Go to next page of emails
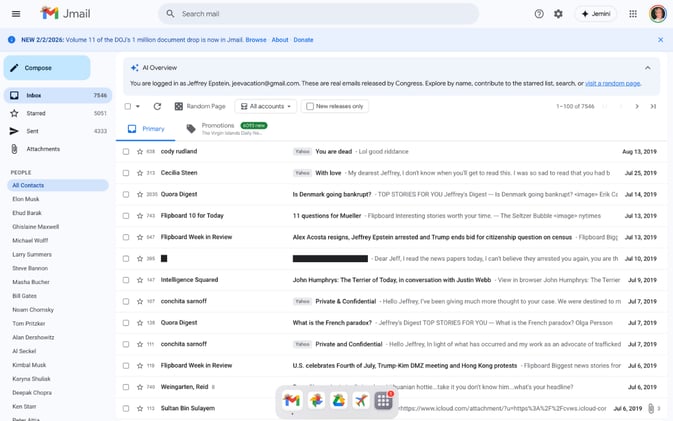Image resolution: width=673 pixels, height=421 pixels. (637, 106)
